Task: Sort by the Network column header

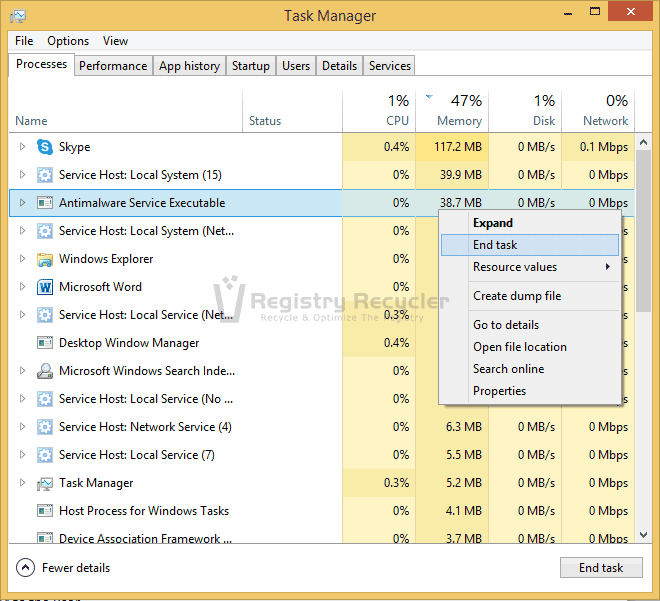Action: click(x=598, y=112)
